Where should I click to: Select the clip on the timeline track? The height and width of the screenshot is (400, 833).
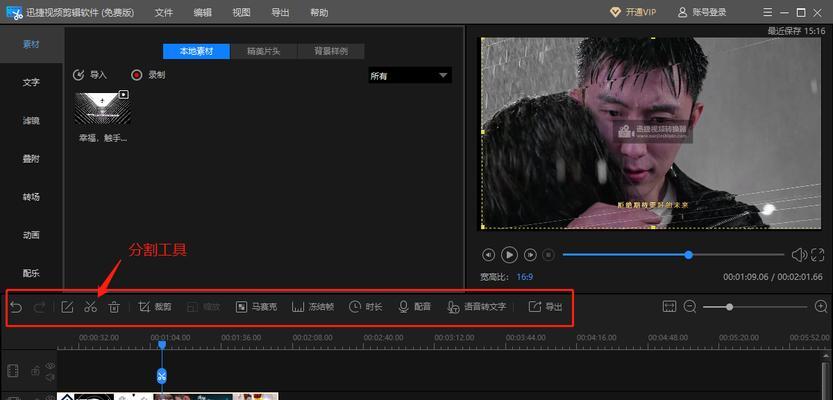point(167,396)
